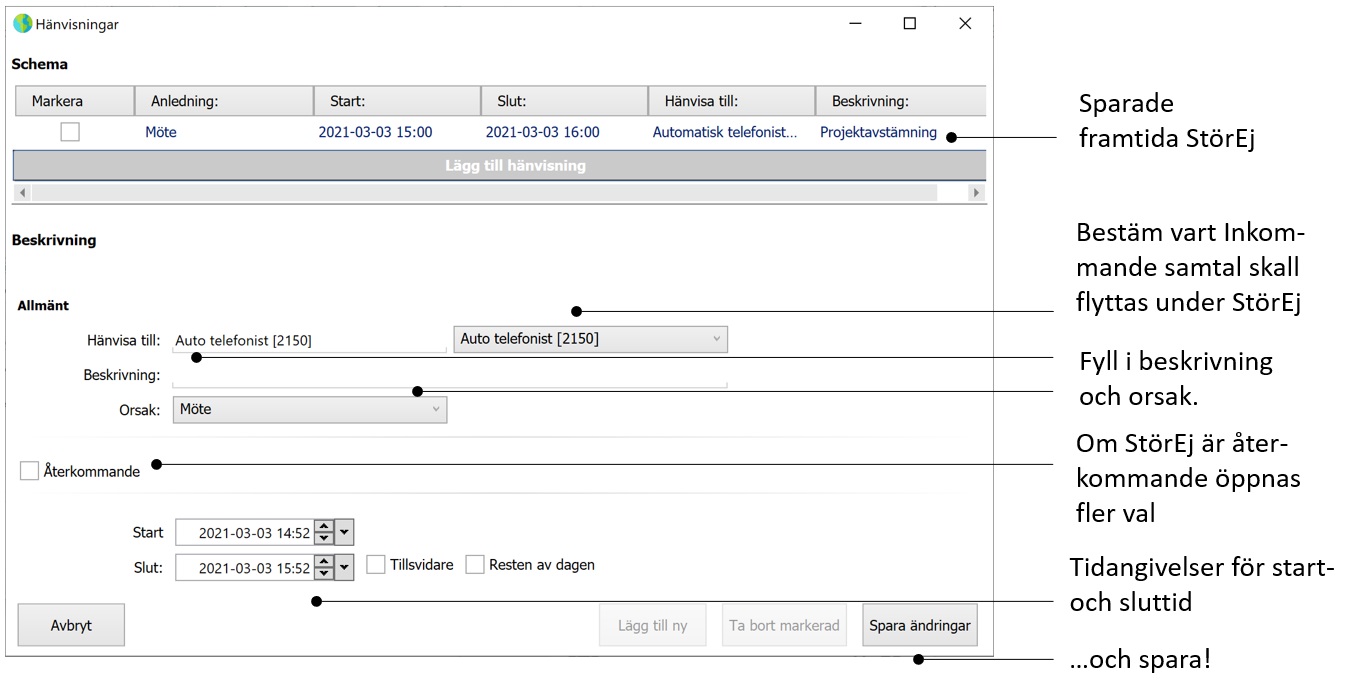Sort by the Start column header
Image resolution: width=1354 pixels, height=681 pixels.
click(397, 101)
